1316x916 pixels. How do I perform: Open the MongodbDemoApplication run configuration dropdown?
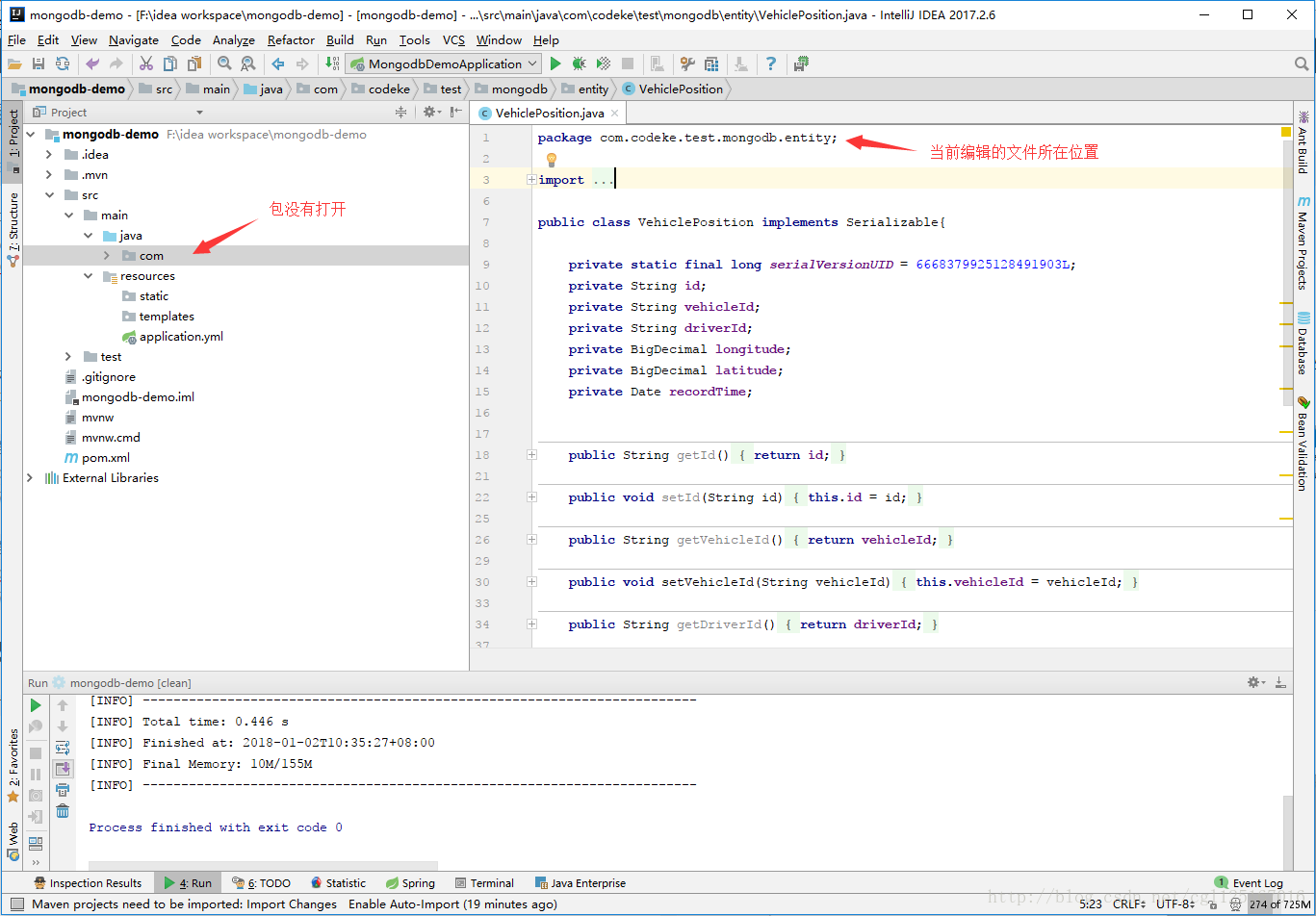pyautogui.click(x=532, y=64)
